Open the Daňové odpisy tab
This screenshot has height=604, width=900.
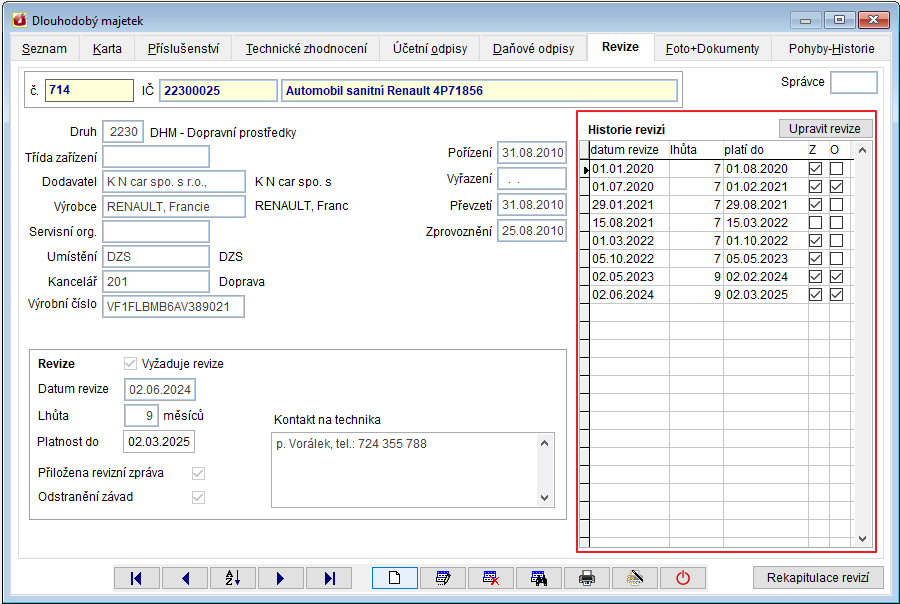click(533, 48)
